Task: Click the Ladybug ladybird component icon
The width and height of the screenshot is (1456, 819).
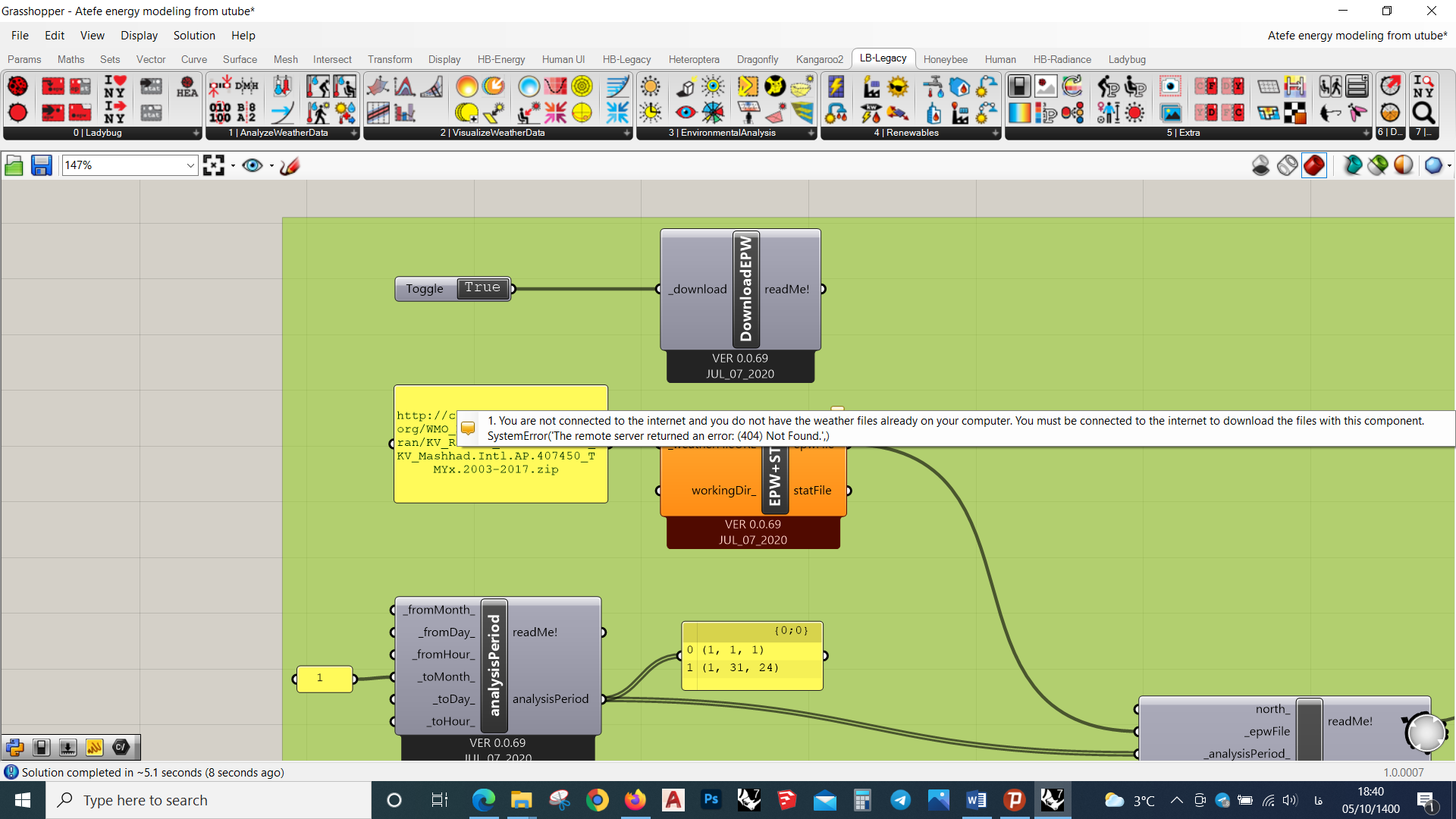Action: coord(17,86)
